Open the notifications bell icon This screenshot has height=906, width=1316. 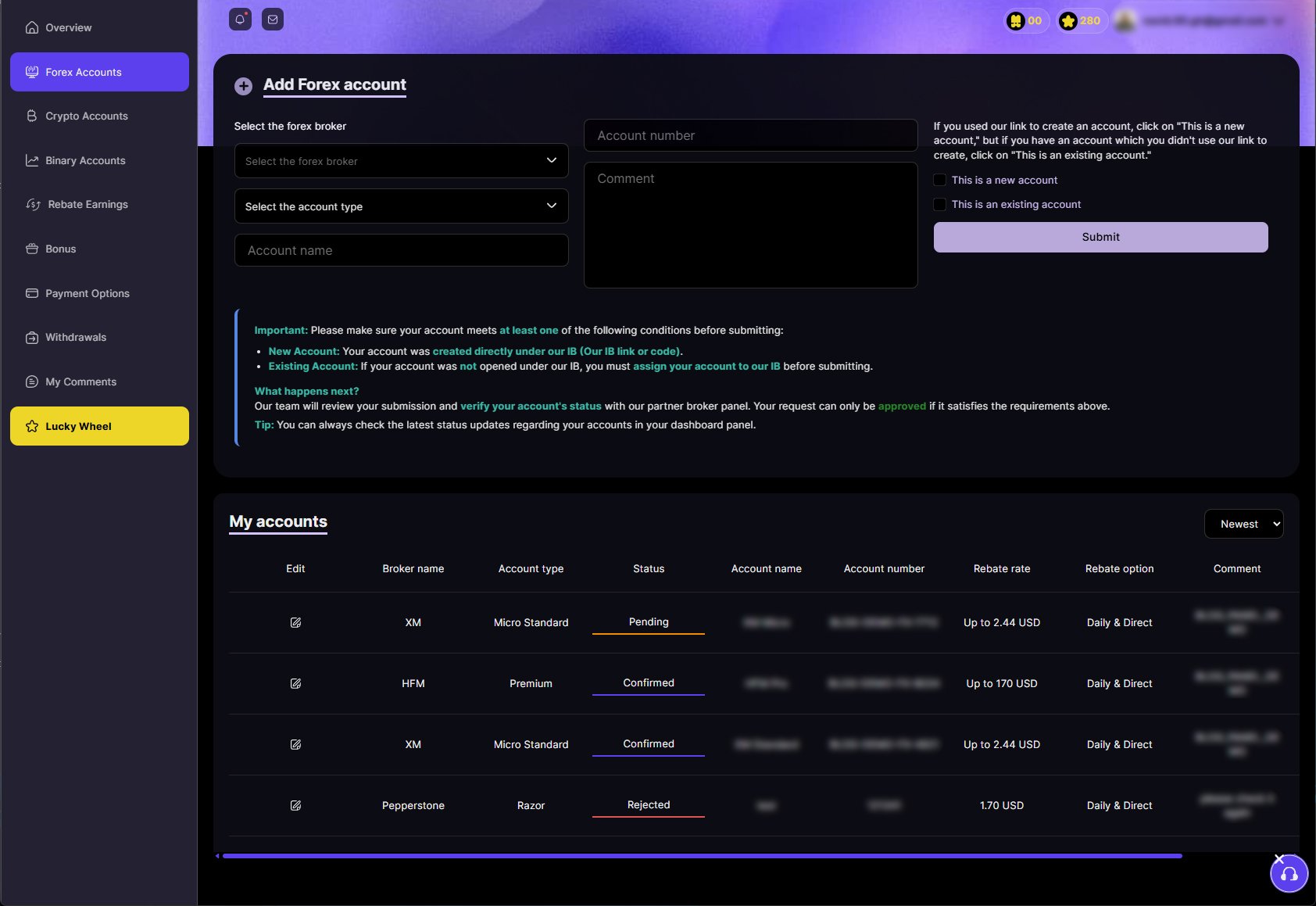(240, 20)
